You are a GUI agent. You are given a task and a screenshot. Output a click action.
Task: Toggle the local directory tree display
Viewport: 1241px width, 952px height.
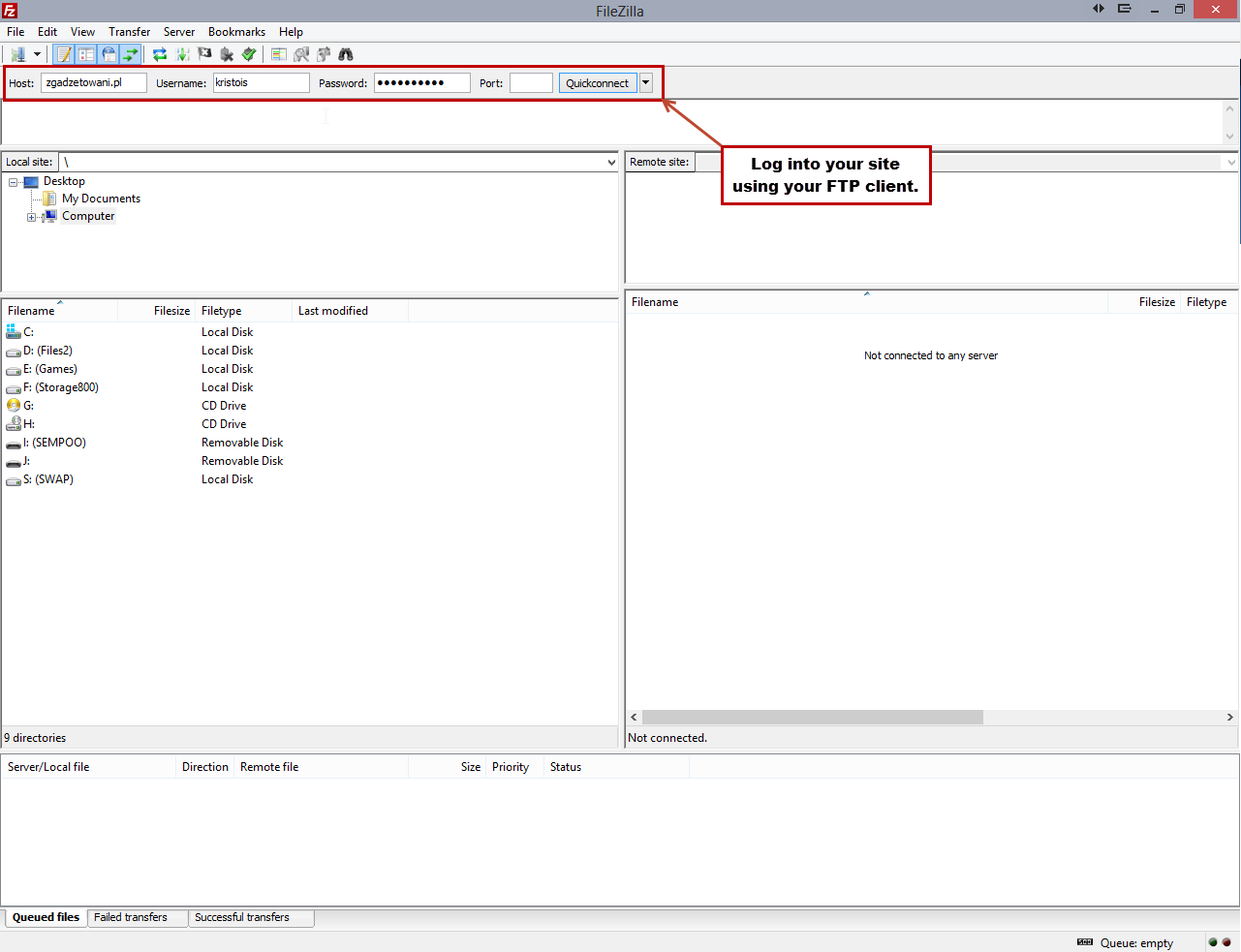tap(86, 54)
